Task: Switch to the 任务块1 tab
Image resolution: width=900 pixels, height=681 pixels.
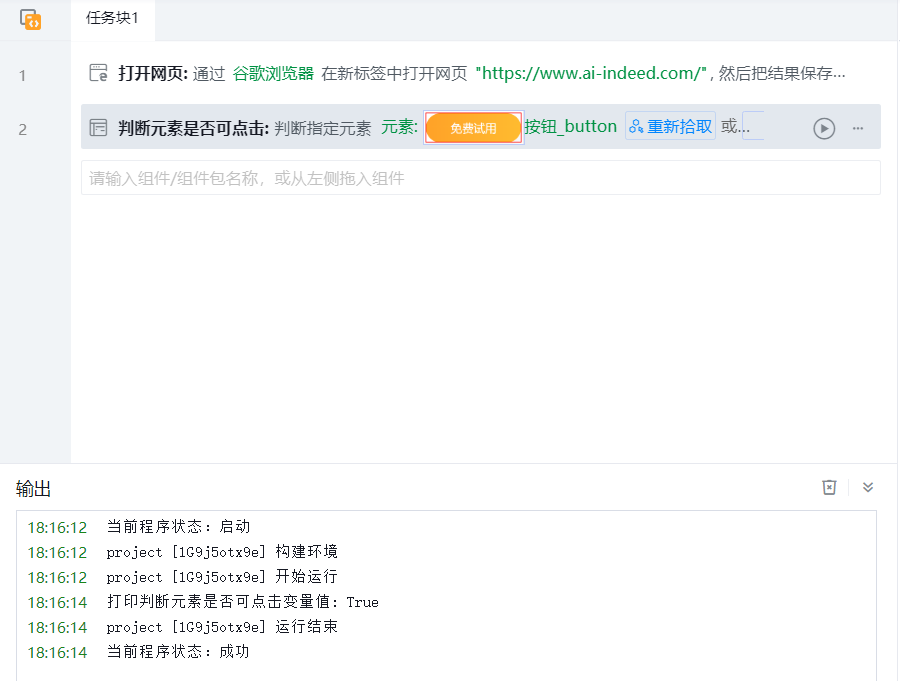Action: (112, 19)
